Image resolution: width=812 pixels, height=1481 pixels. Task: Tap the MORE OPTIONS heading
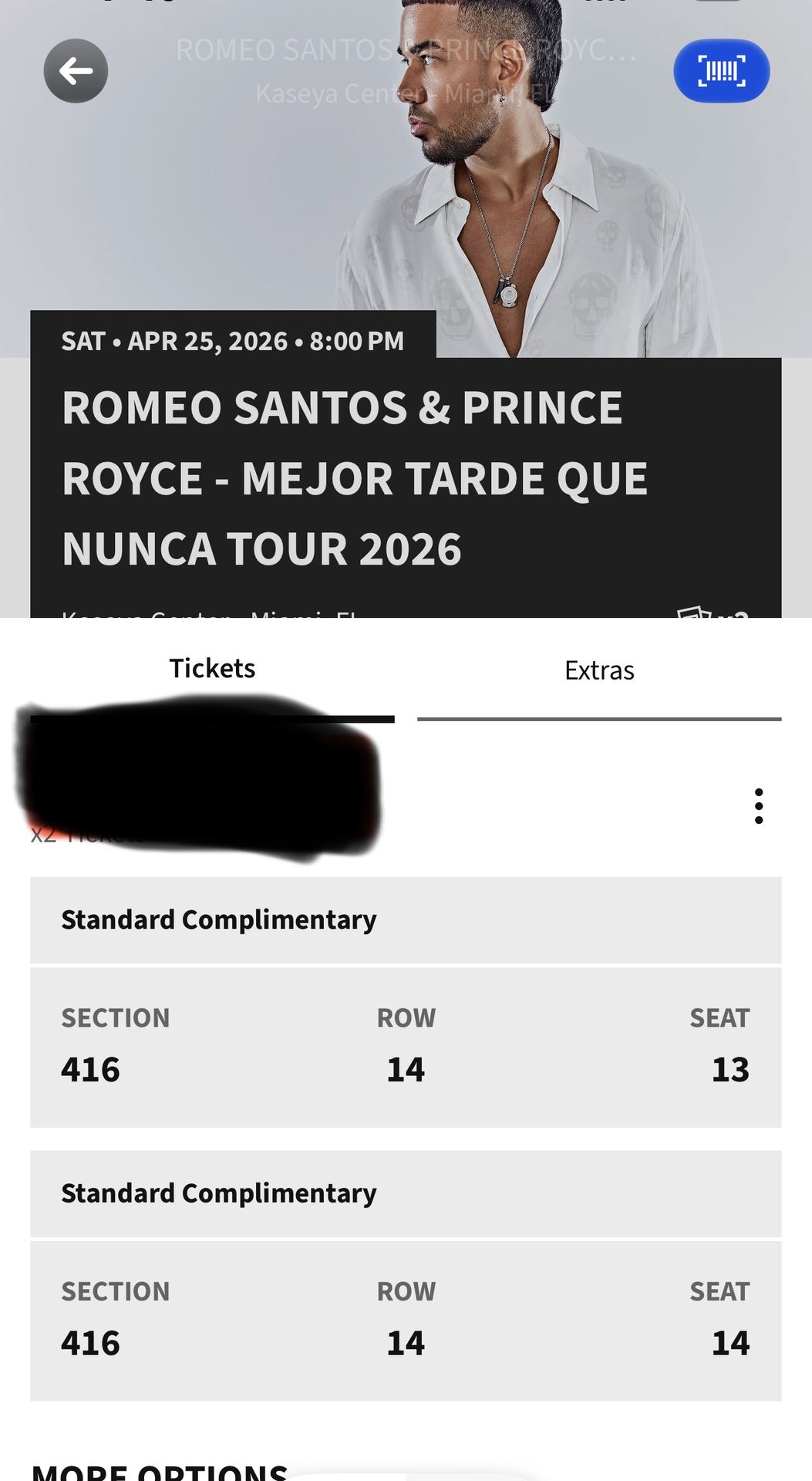(160, 1471)
